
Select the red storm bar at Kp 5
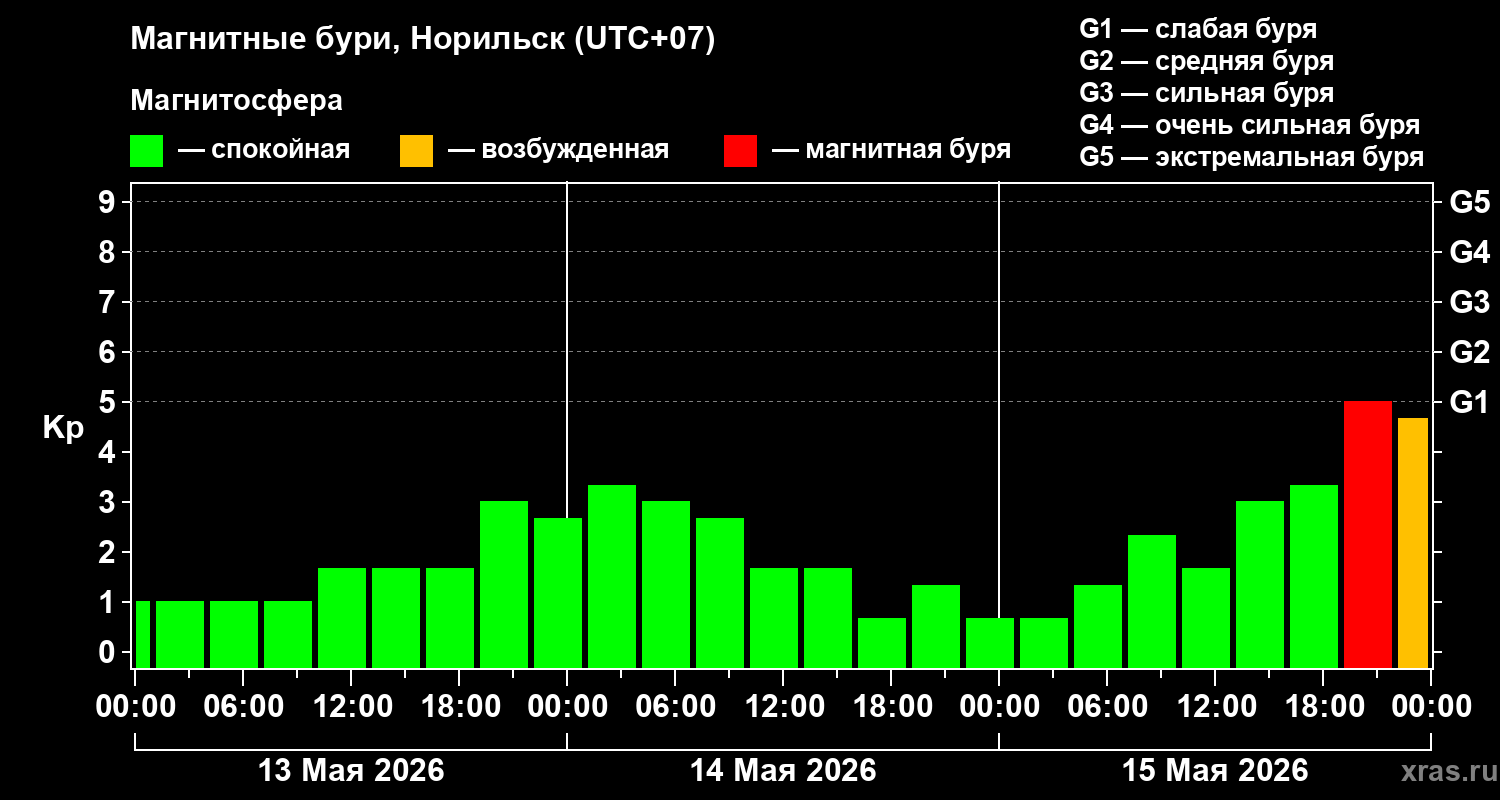(1368, 534)
